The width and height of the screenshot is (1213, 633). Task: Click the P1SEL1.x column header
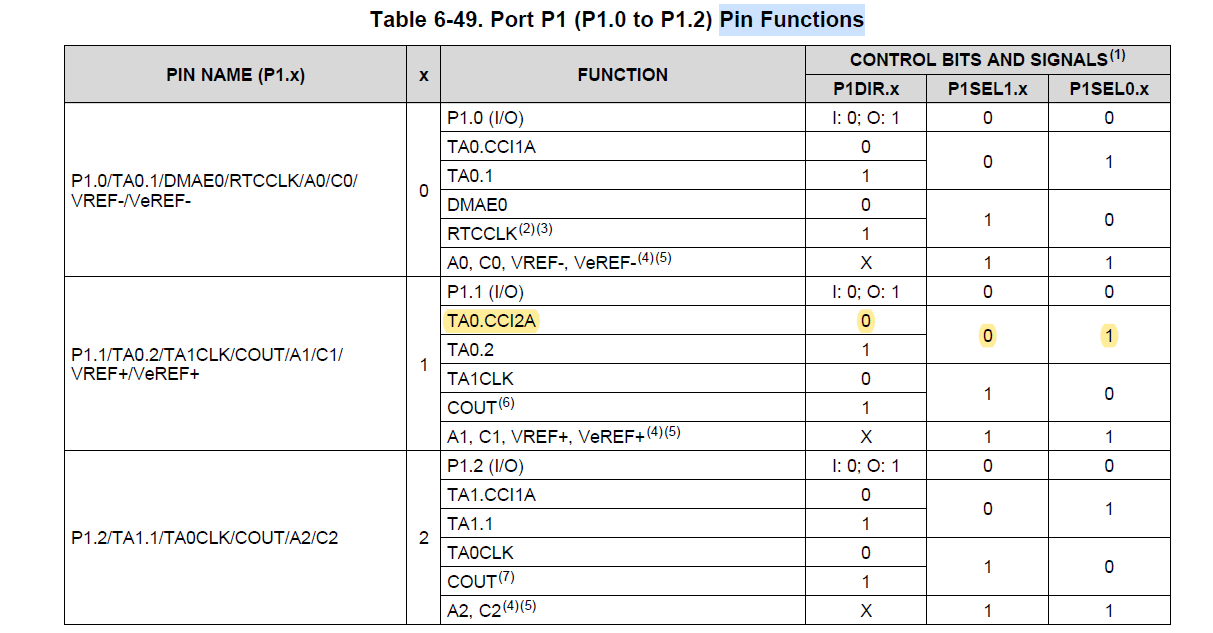point(987,89)
